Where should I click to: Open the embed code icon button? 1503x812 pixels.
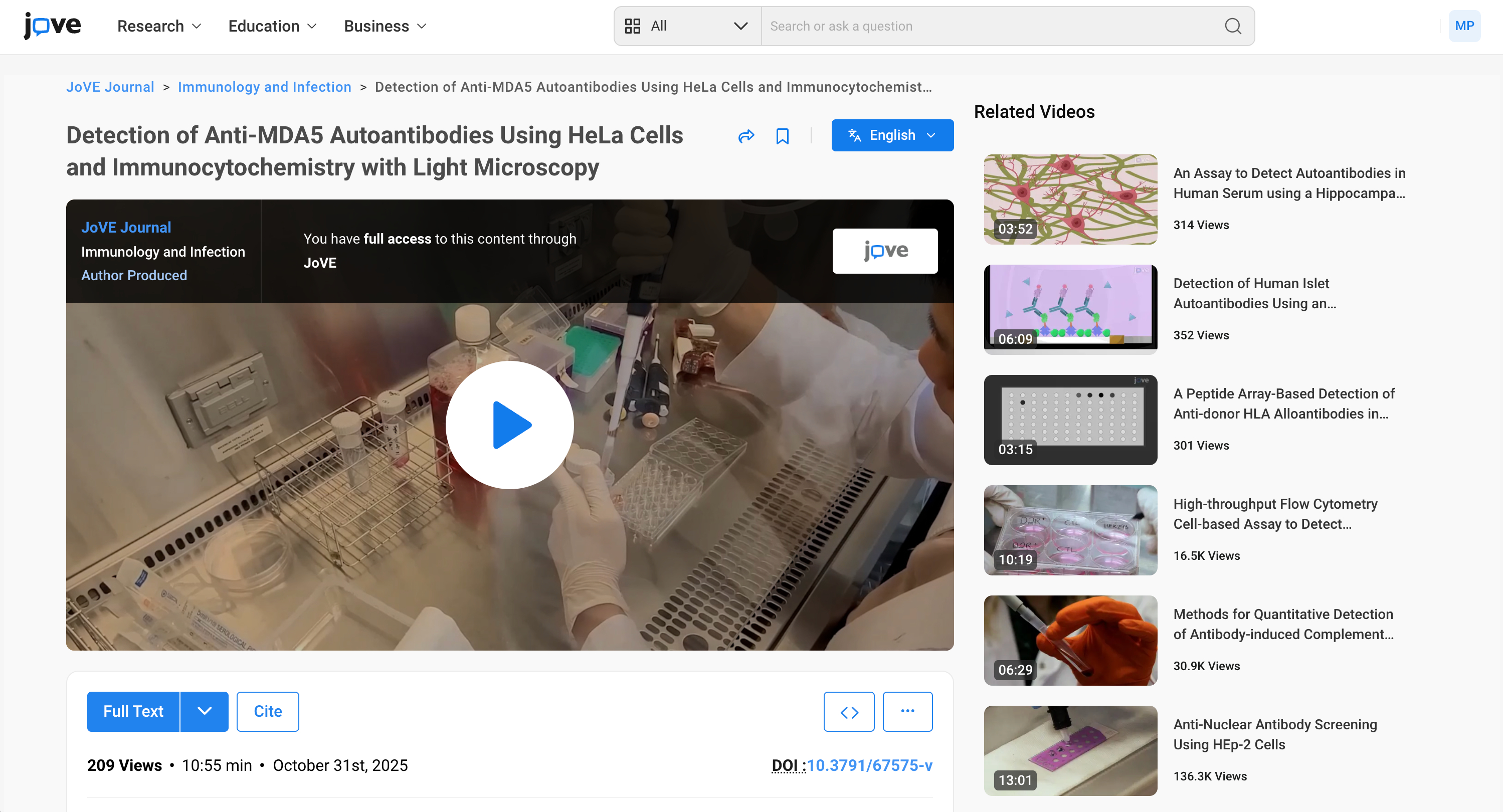tap(849, 712)
